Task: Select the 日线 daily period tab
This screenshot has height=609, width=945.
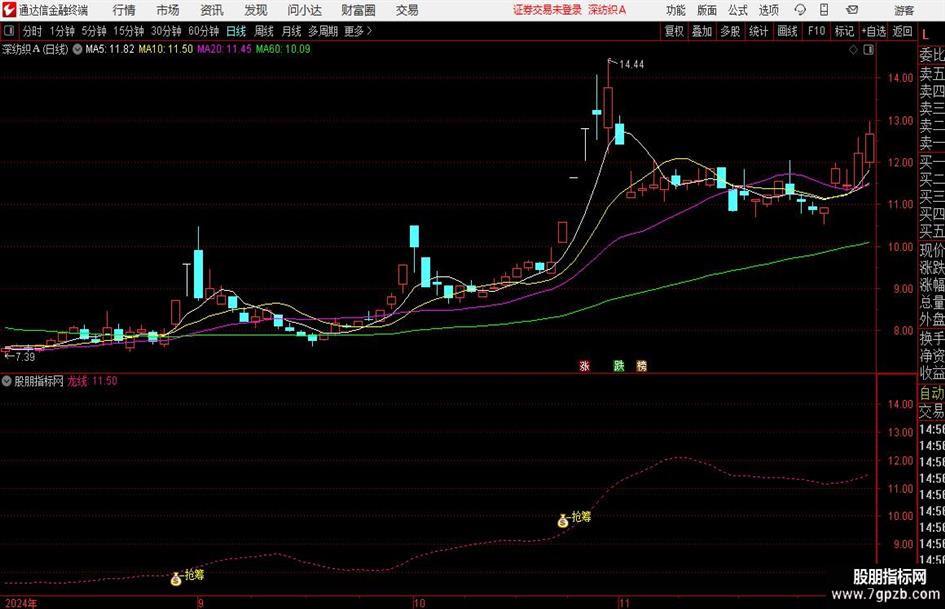Action: pos(236,31)
